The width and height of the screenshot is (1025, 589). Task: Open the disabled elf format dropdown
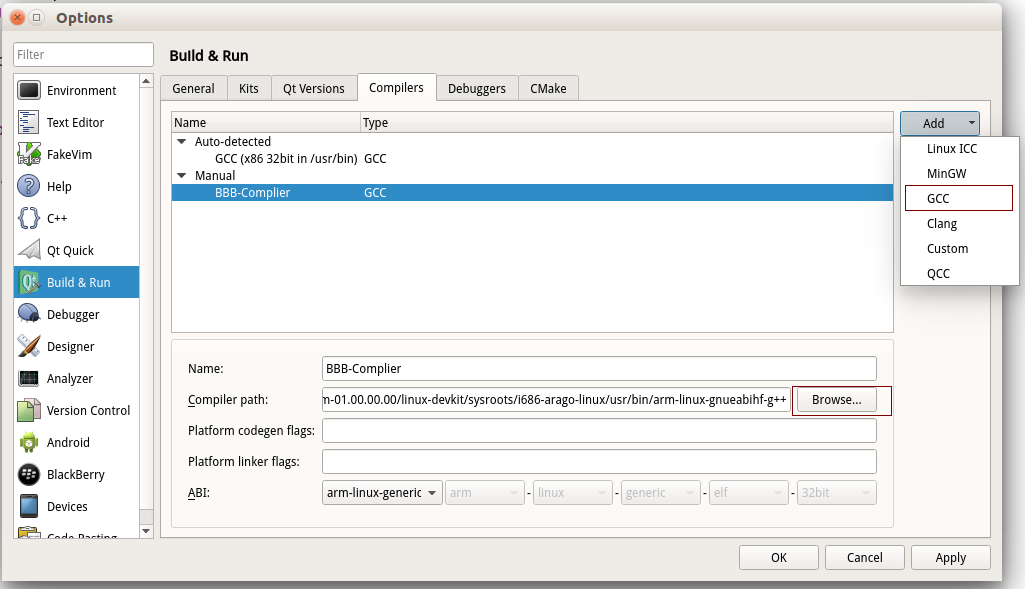click(749, 493)
